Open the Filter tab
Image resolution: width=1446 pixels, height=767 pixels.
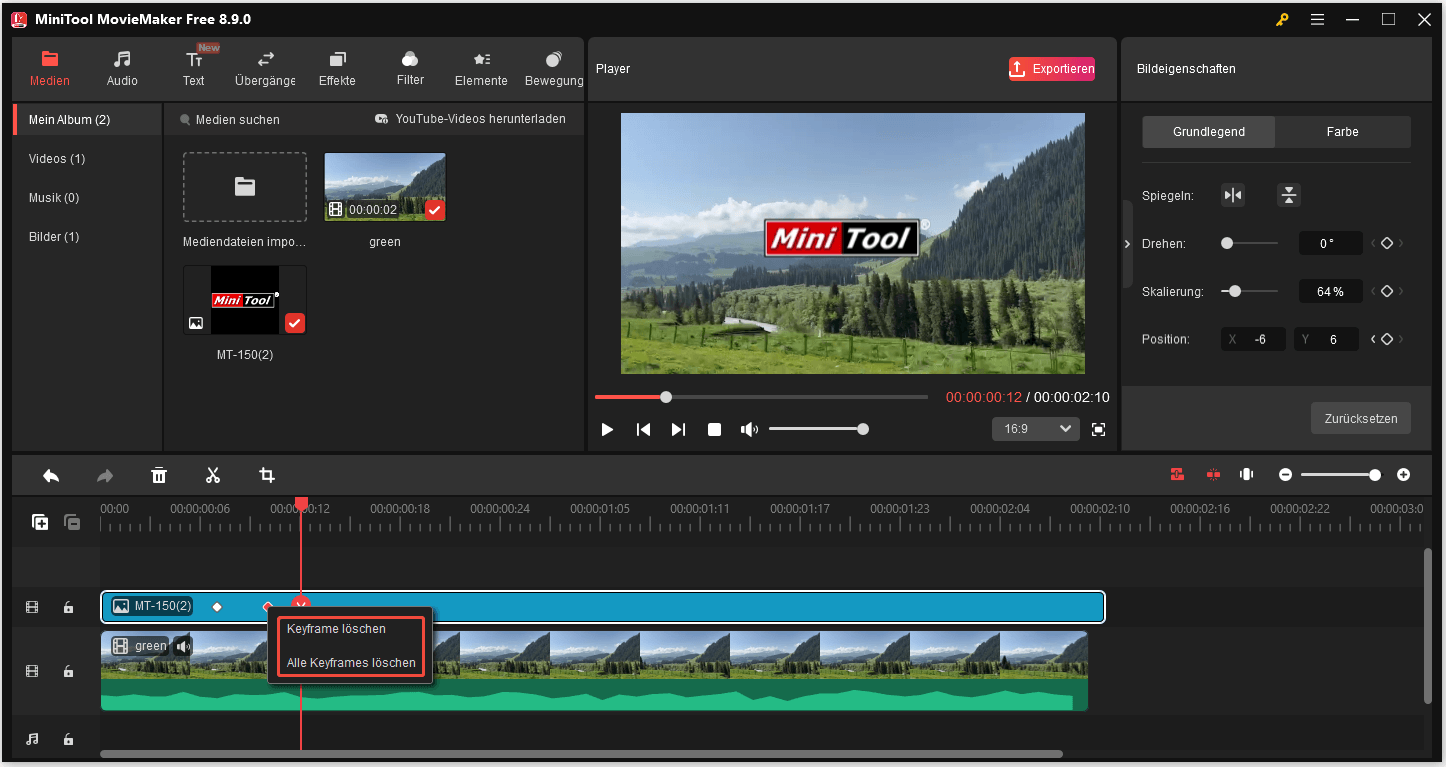[x=410, y=69]
